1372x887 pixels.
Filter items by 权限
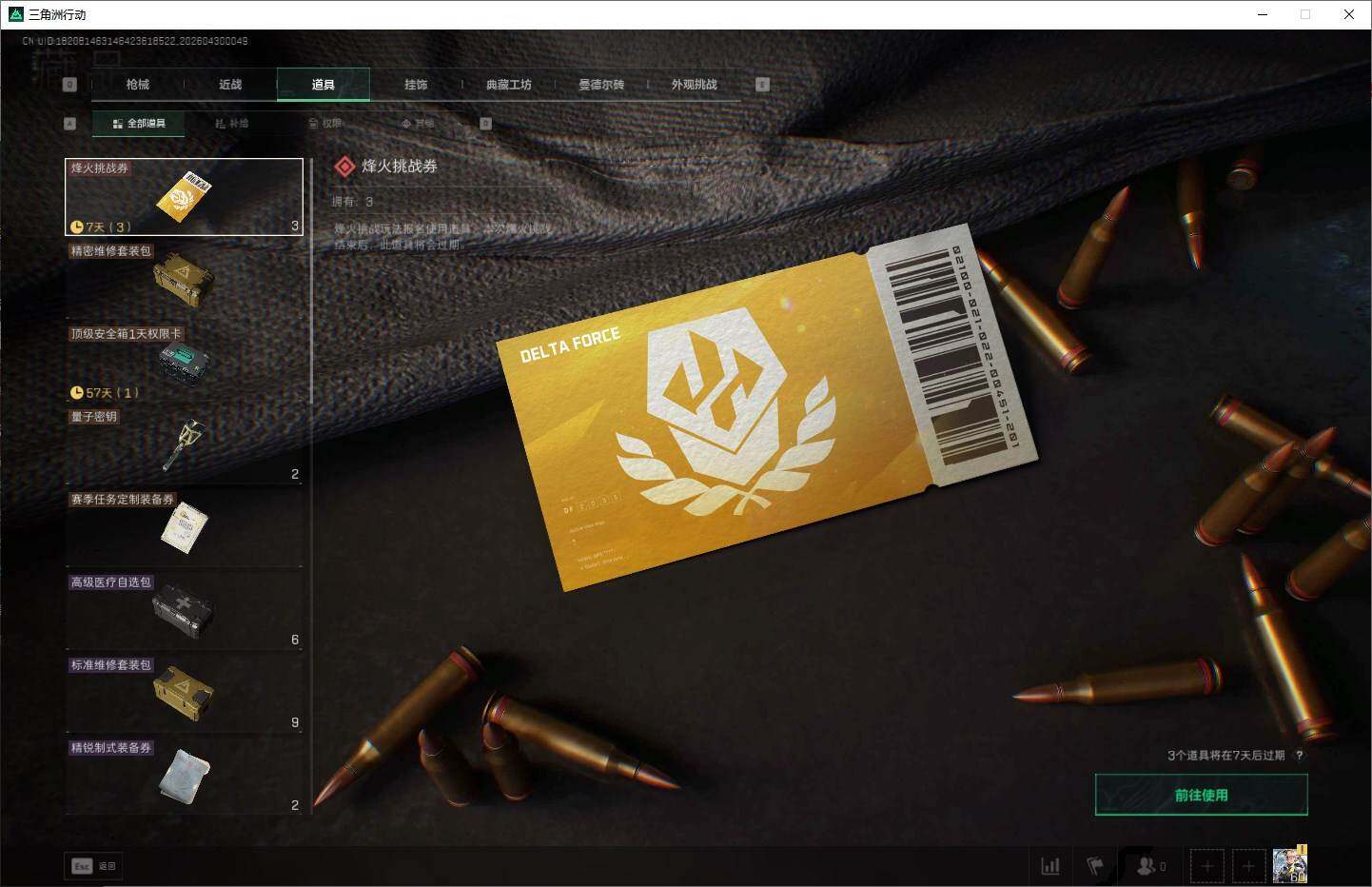click(324, 124)
